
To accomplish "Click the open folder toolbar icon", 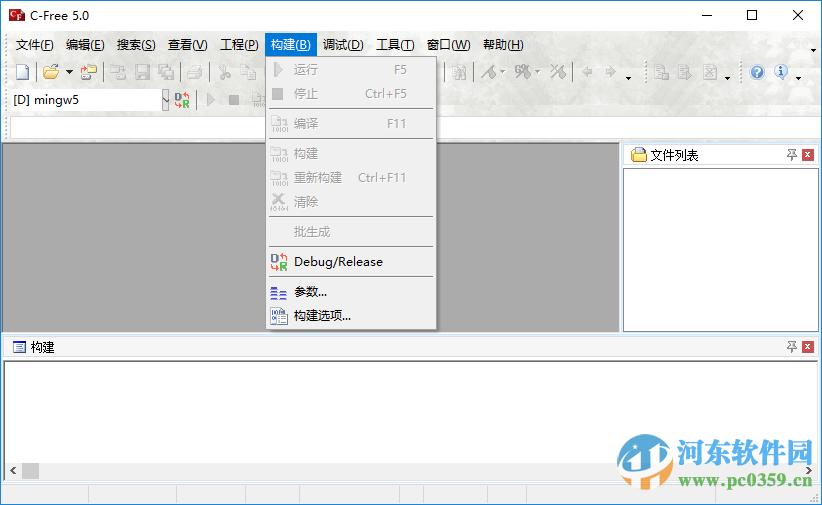I will pyautogui.click(x=51, y=72).
